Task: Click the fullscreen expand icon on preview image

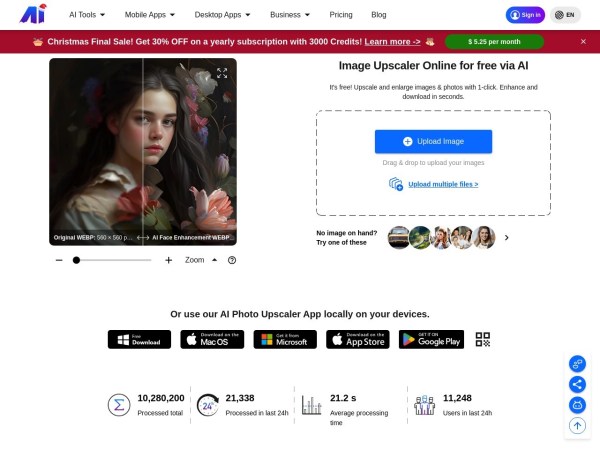Action: [222, 73]
